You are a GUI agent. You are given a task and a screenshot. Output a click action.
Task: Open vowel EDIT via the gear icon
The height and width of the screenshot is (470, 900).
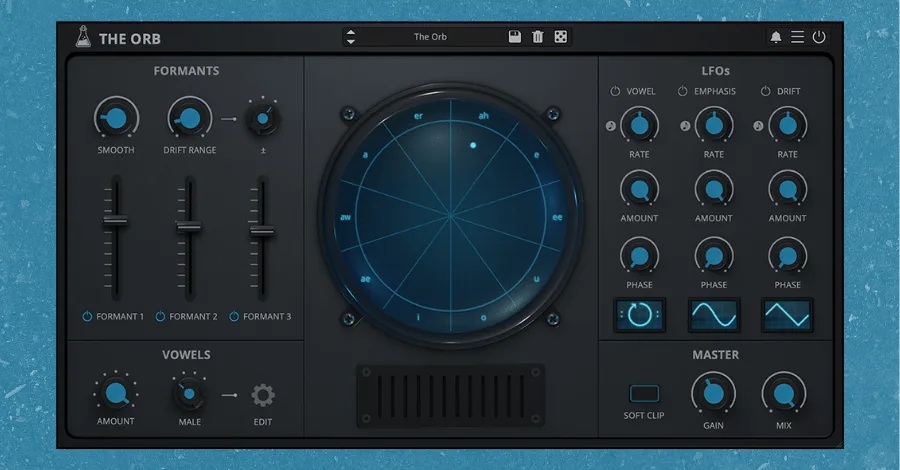[x=263, y=395]
